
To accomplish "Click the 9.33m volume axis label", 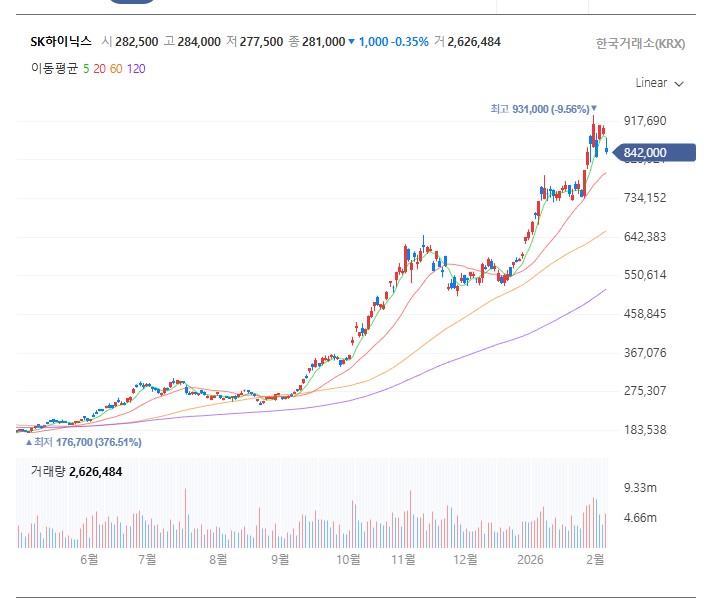I will 640,488.
